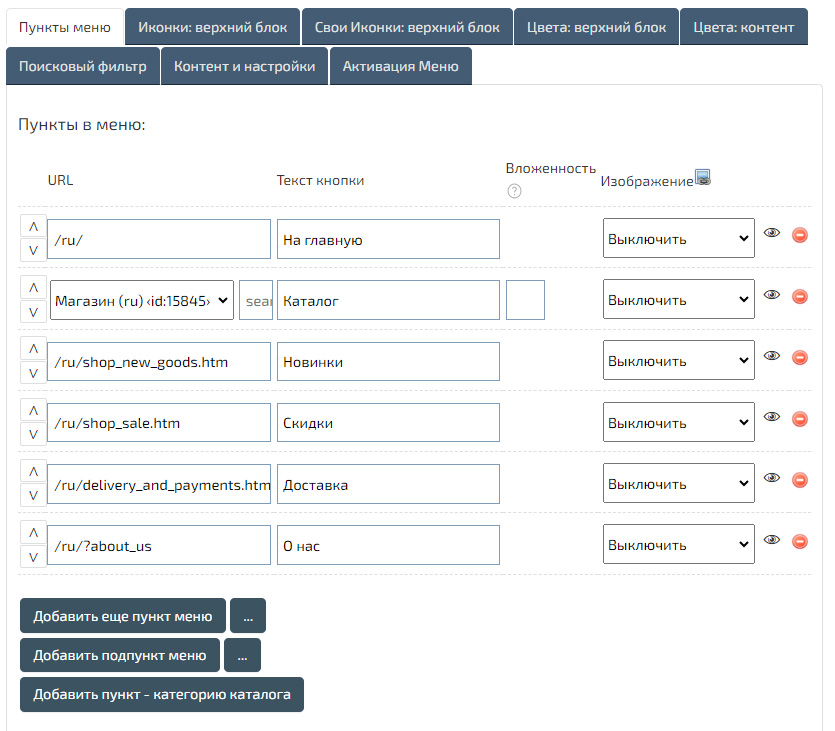835x731 pixels.
Task: Delete the На главную menu item
Action: tap(800, 235)
